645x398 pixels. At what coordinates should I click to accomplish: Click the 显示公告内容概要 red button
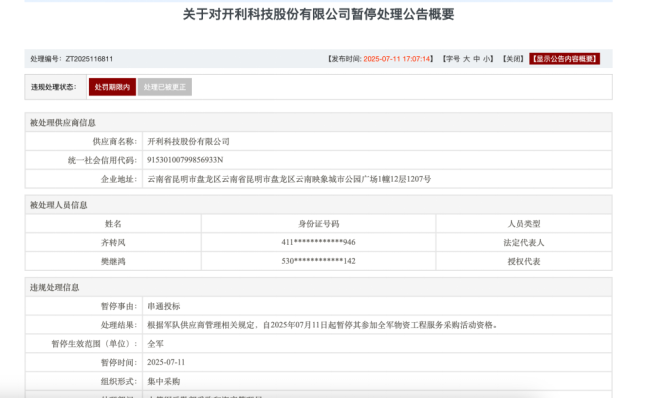pos(564,59)
